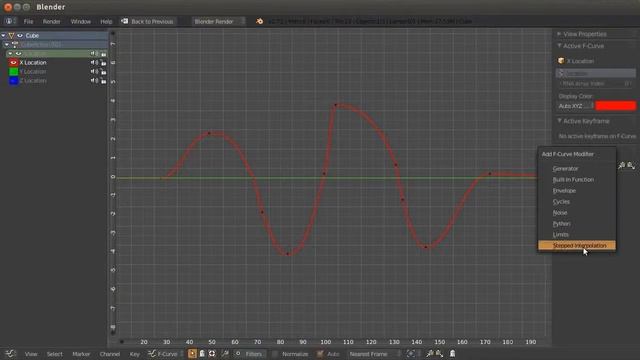Collapse the Cube channel group triangle

3,36
